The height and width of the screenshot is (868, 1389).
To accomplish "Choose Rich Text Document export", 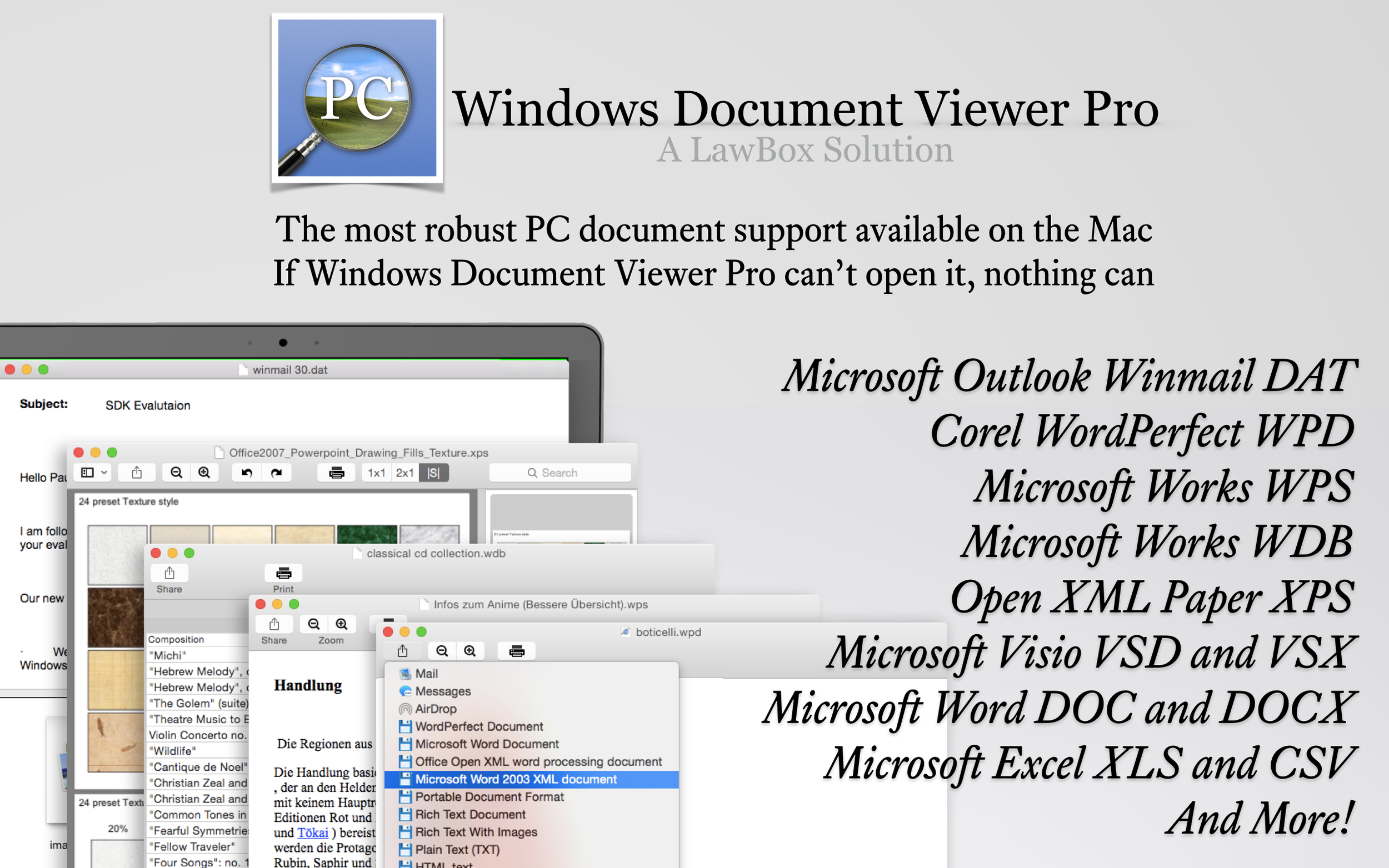I will tap(531, 815).
